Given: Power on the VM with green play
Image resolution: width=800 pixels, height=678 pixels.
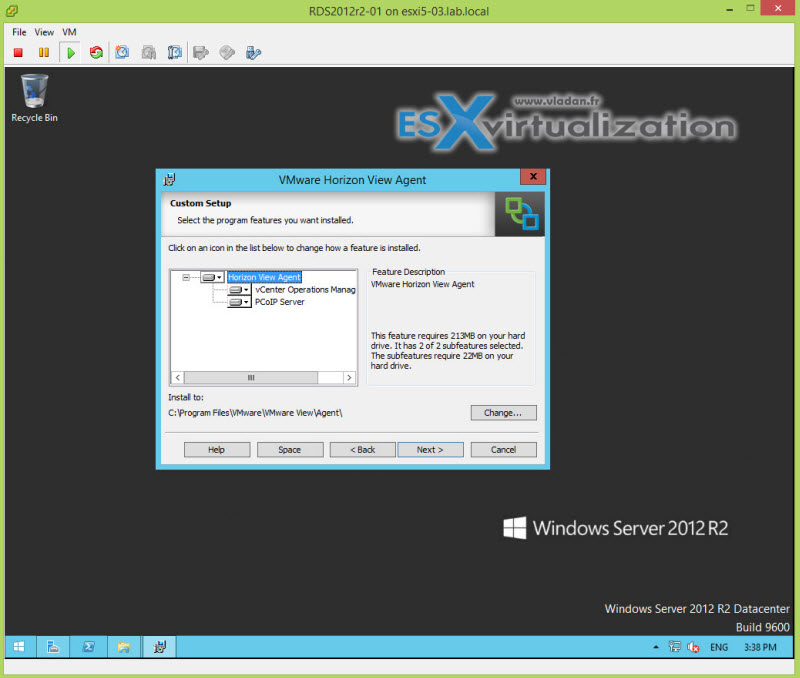Looking at the screenshot, I should tap(70, 53).
